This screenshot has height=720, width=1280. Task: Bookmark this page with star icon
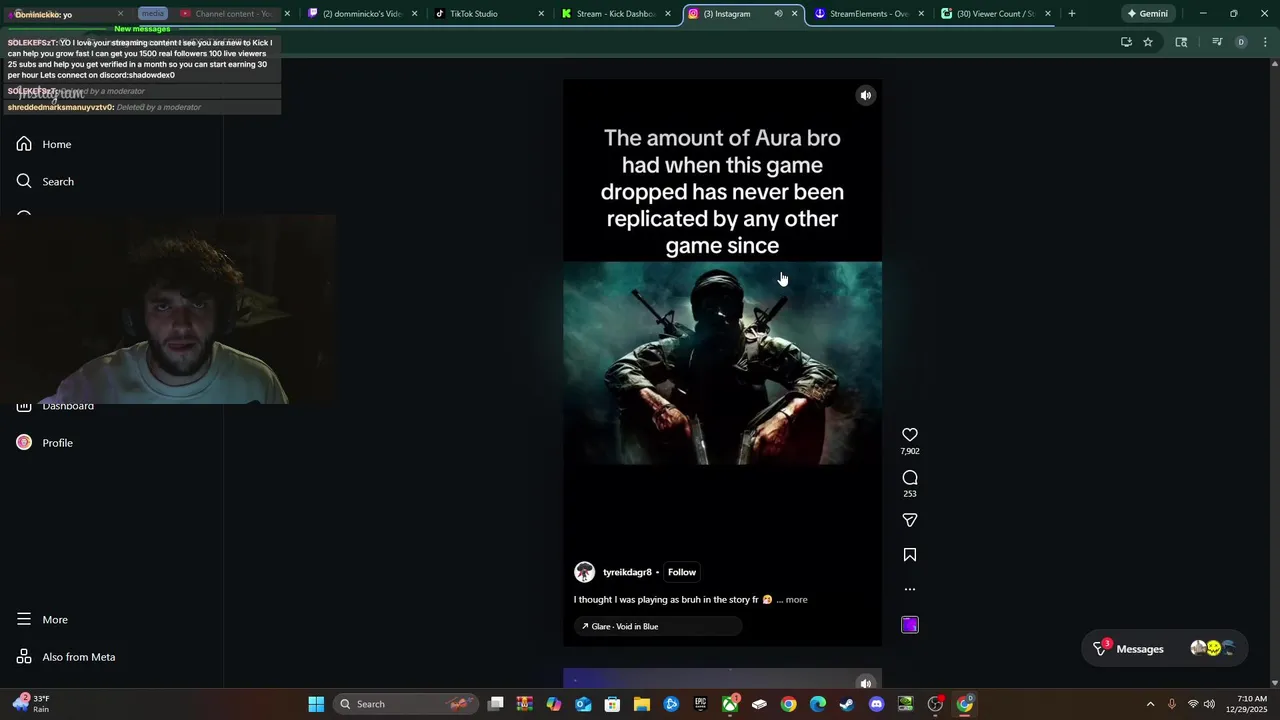[1148, 42]
